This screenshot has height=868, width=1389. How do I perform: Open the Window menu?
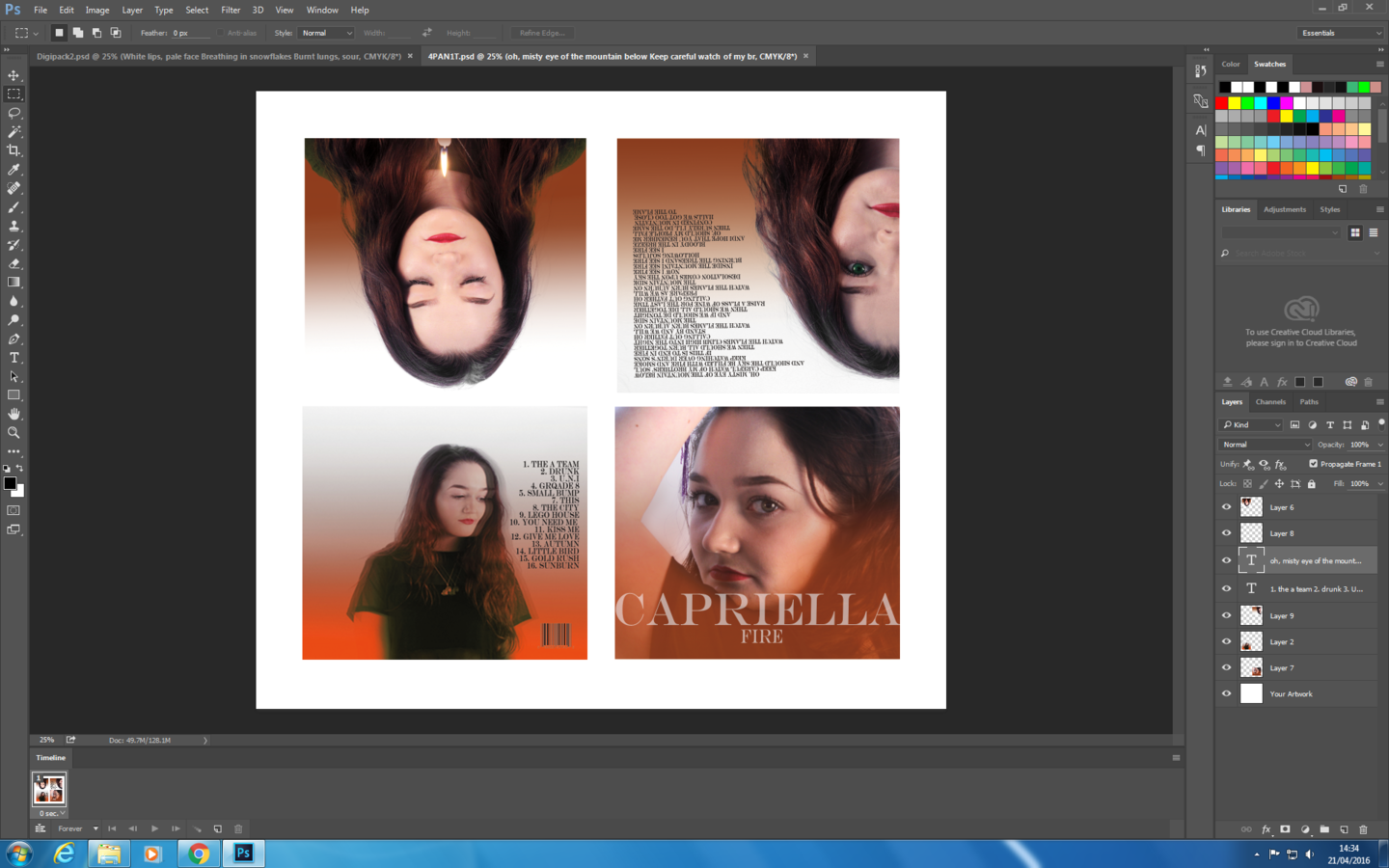[322, 10]
